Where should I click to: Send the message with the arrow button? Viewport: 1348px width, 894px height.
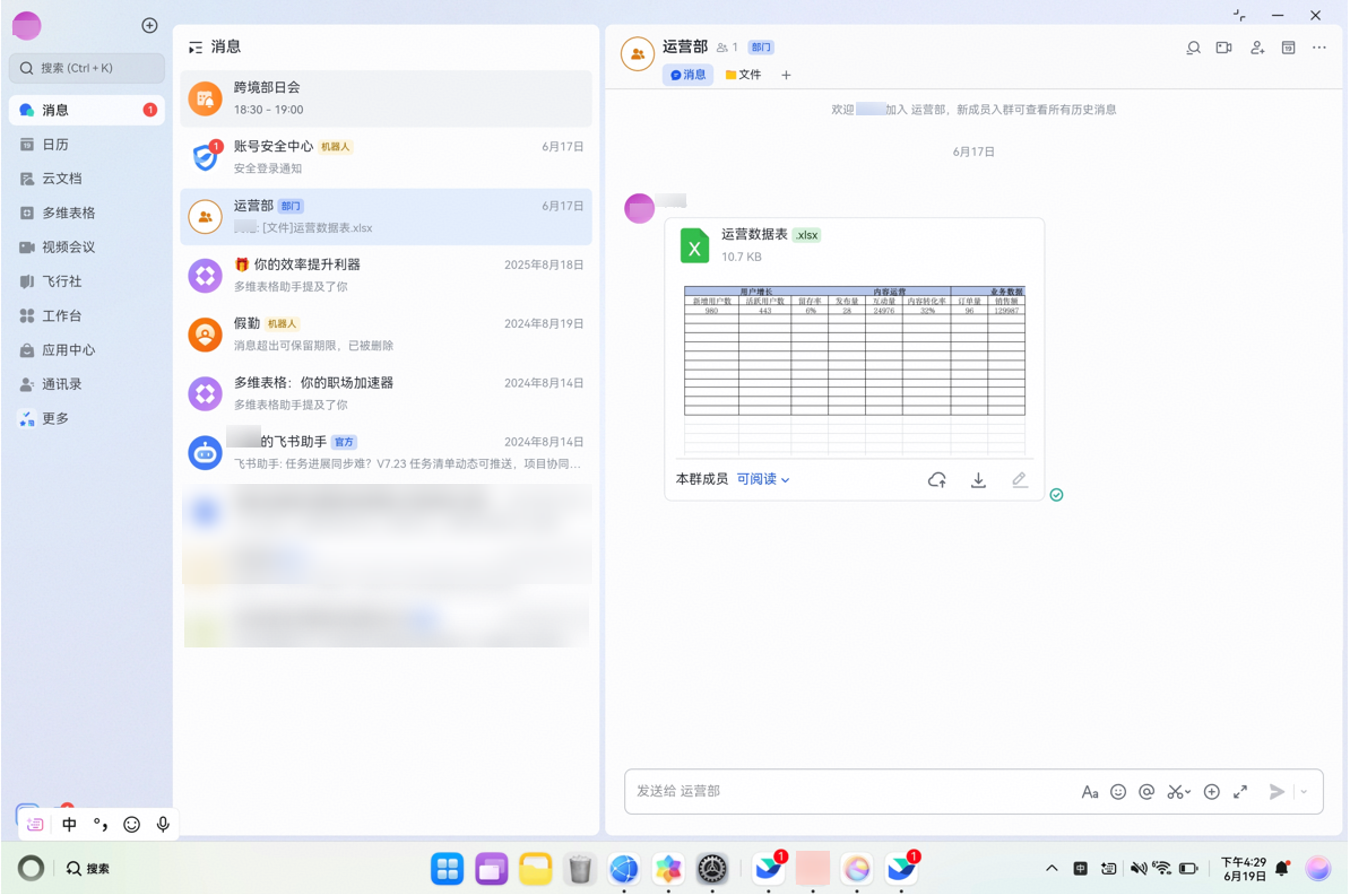pos(1277,792)
